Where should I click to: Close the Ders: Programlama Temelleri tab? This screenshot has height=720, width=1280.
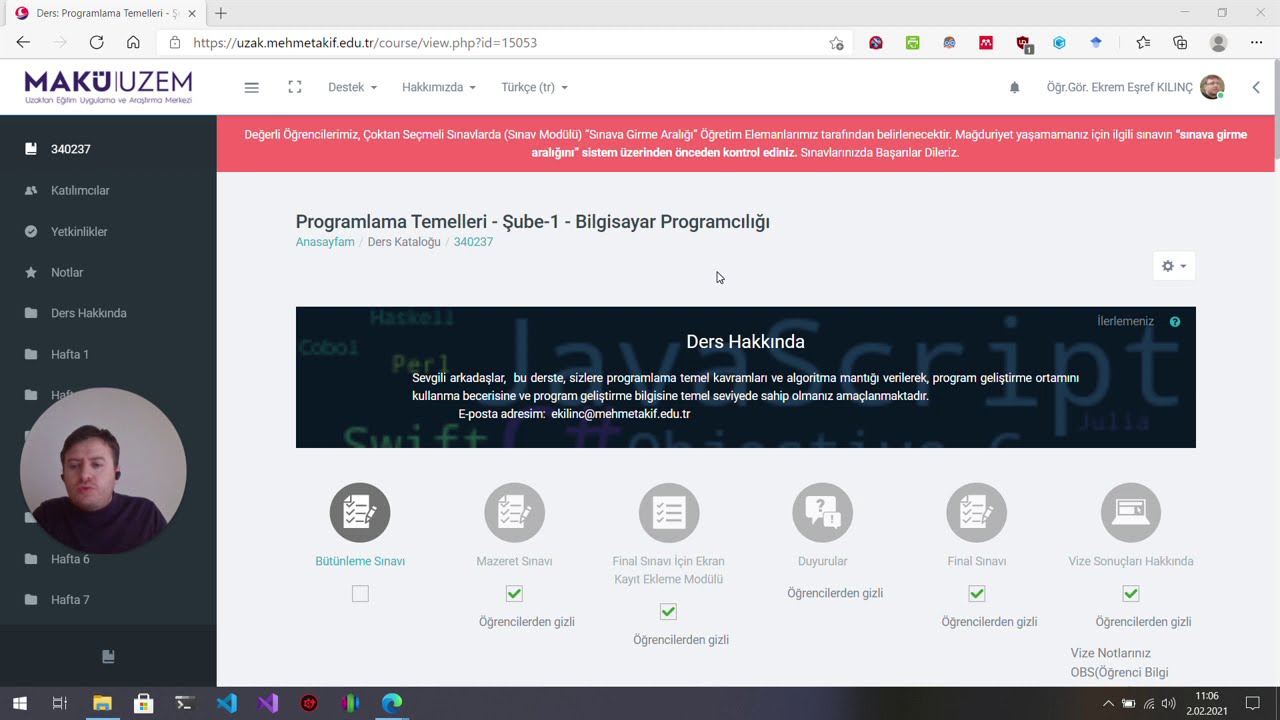click(x=192, y=13)
